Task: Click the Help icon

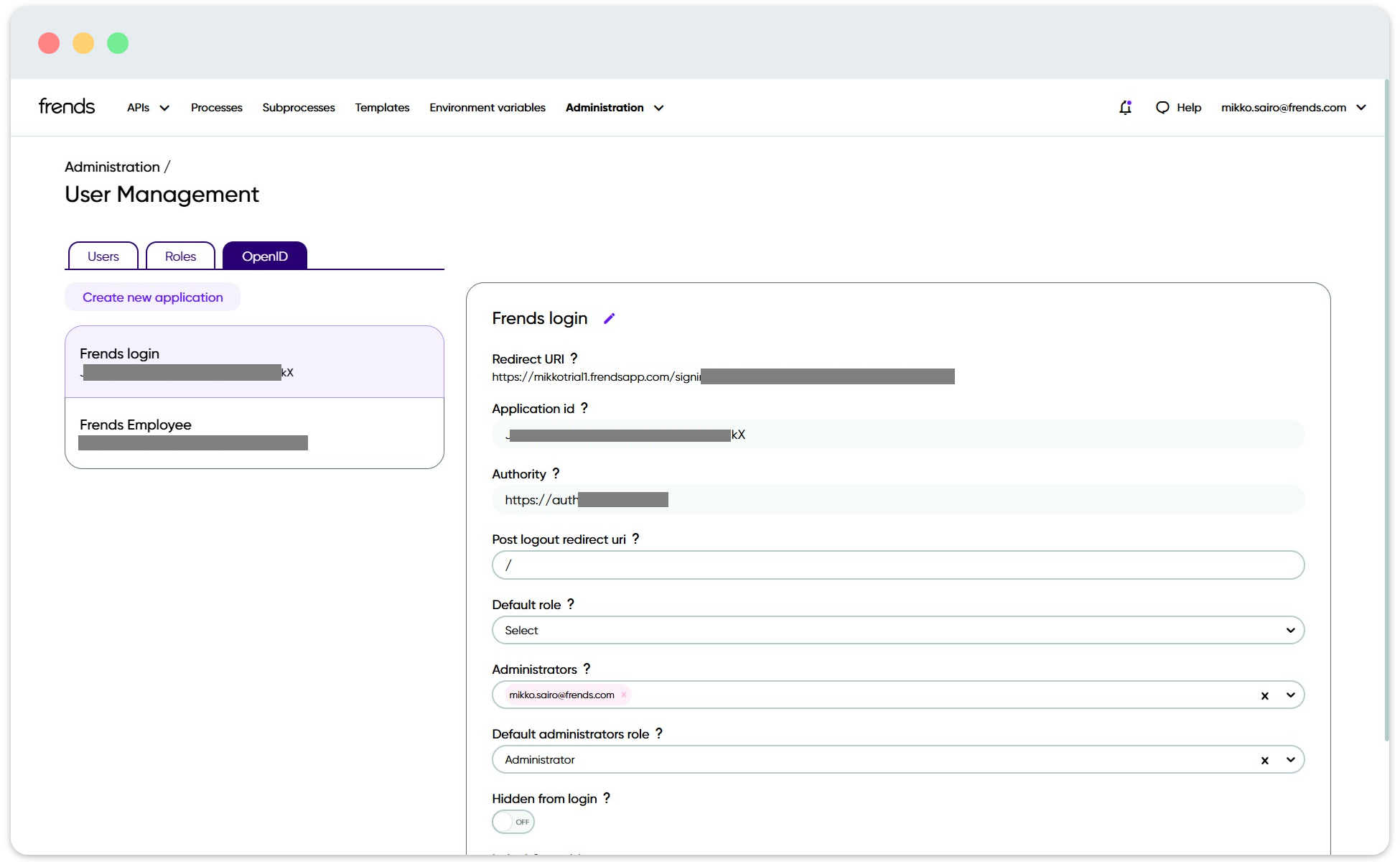Action: [1162, 107]
